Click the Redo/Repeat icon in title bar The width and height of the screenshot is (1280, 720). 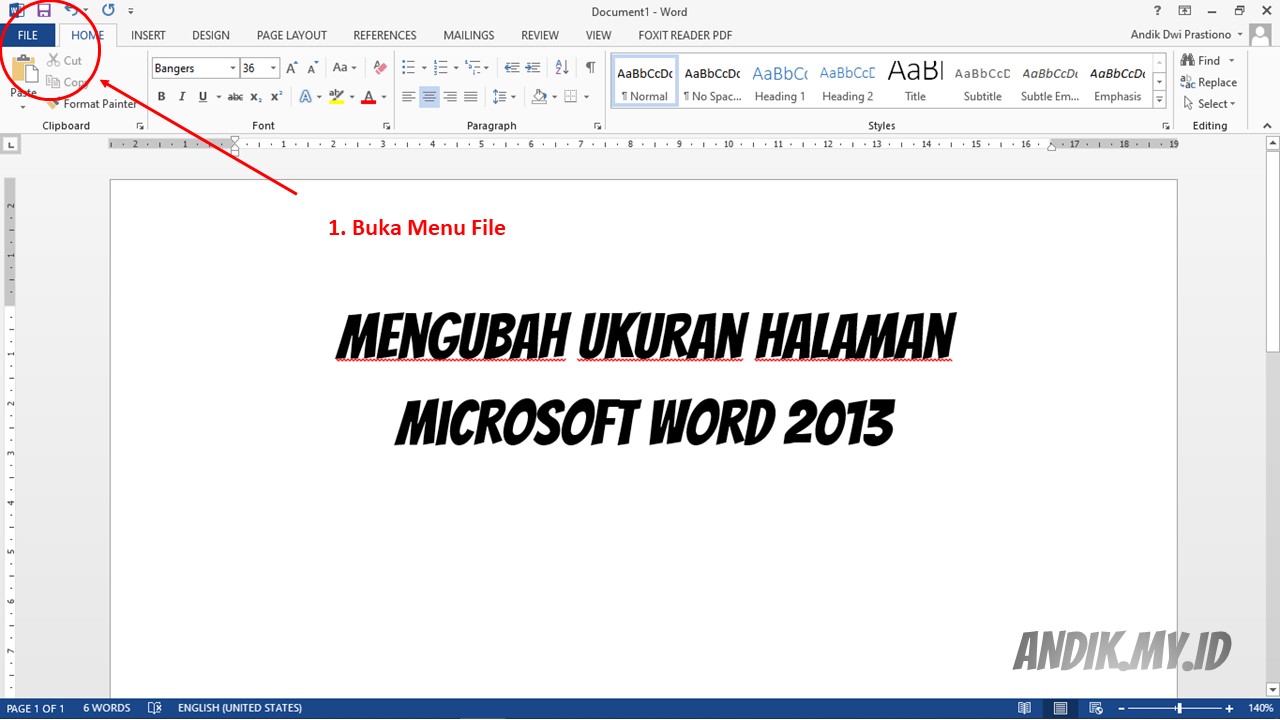tap(108, 10)
